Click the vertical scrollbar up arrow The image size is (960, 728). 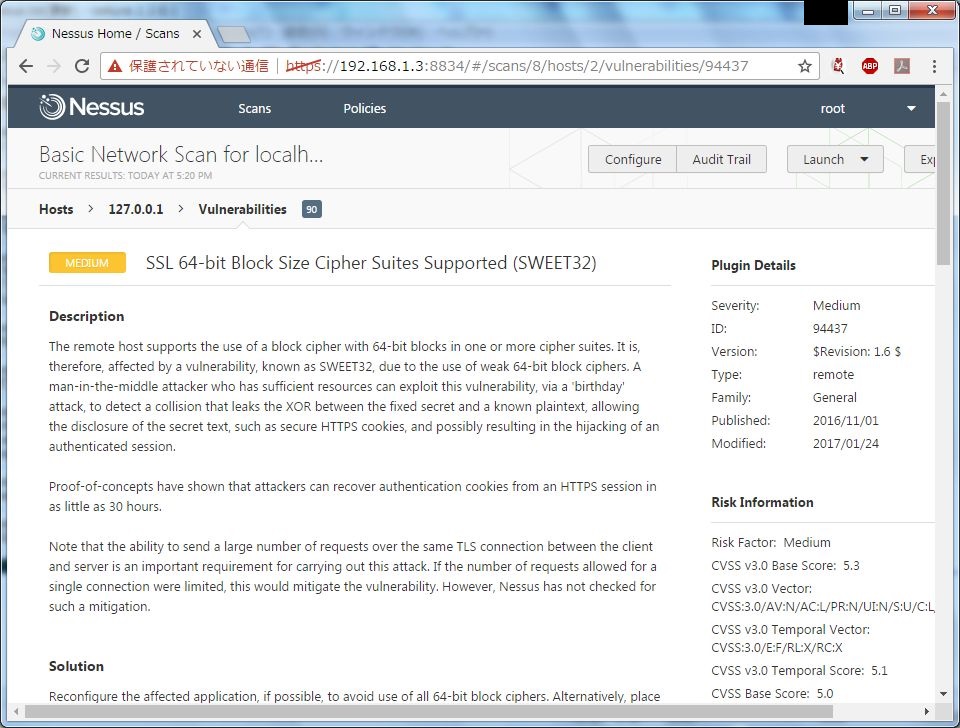pos(943,94)
